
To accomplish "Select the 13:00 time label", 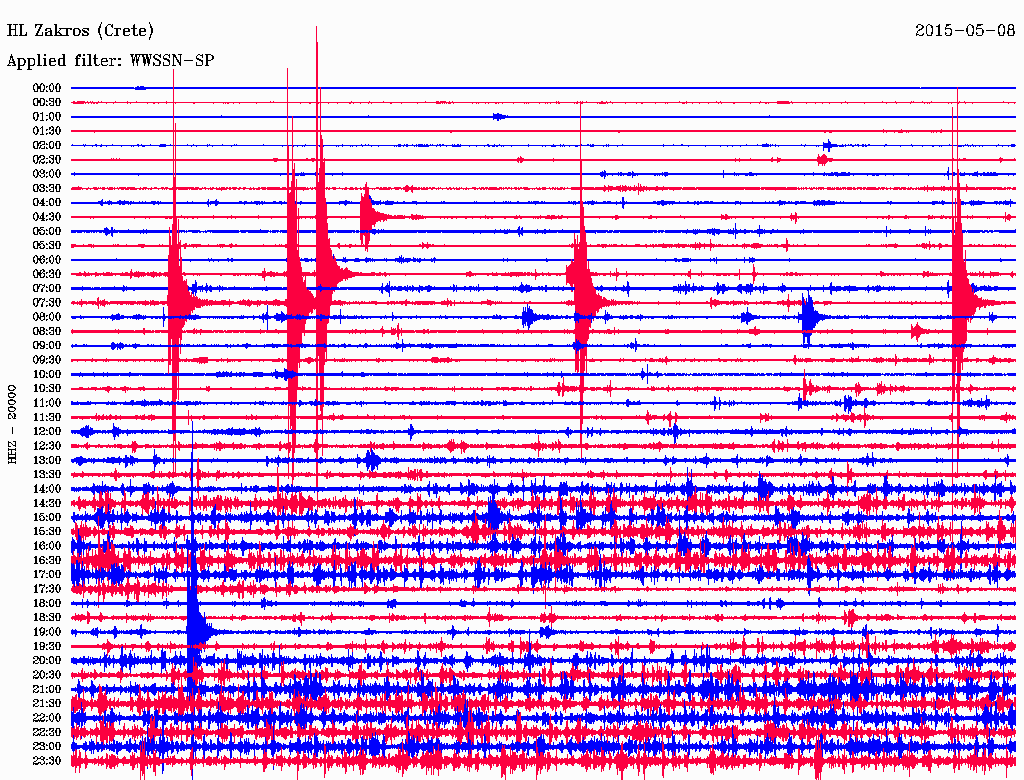I will point(47,461).
